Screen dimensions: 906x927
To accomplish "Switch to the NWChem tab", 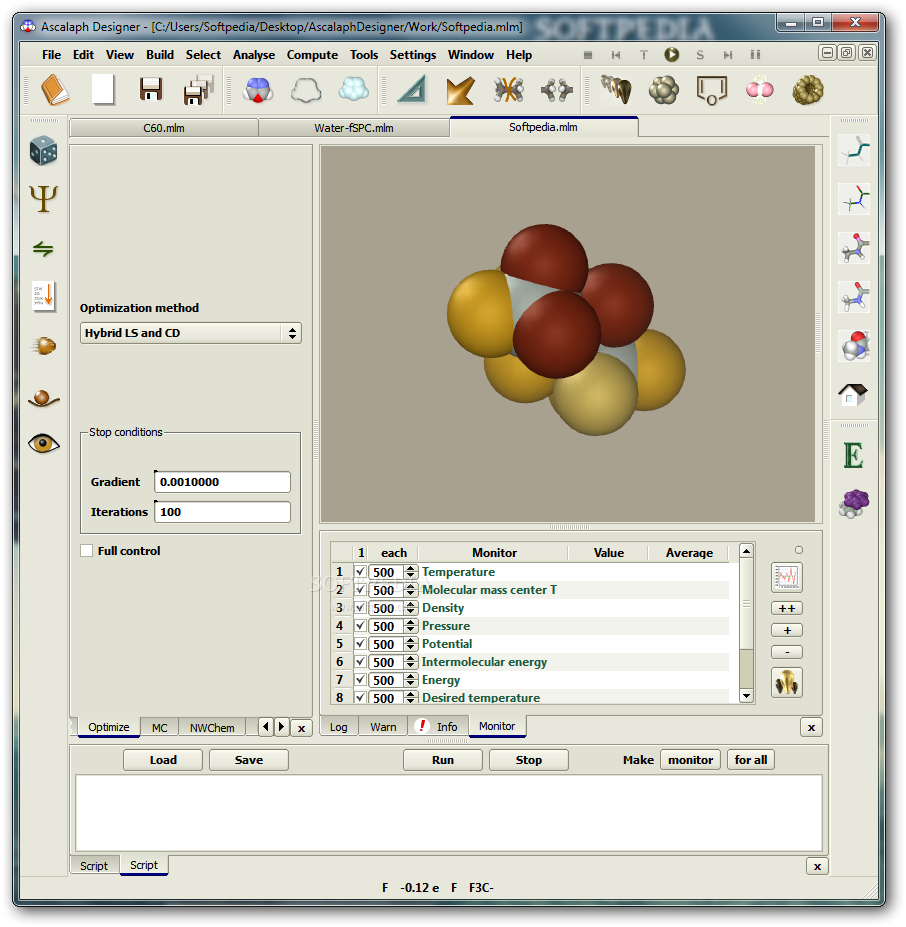I will (x=212, y=728).
